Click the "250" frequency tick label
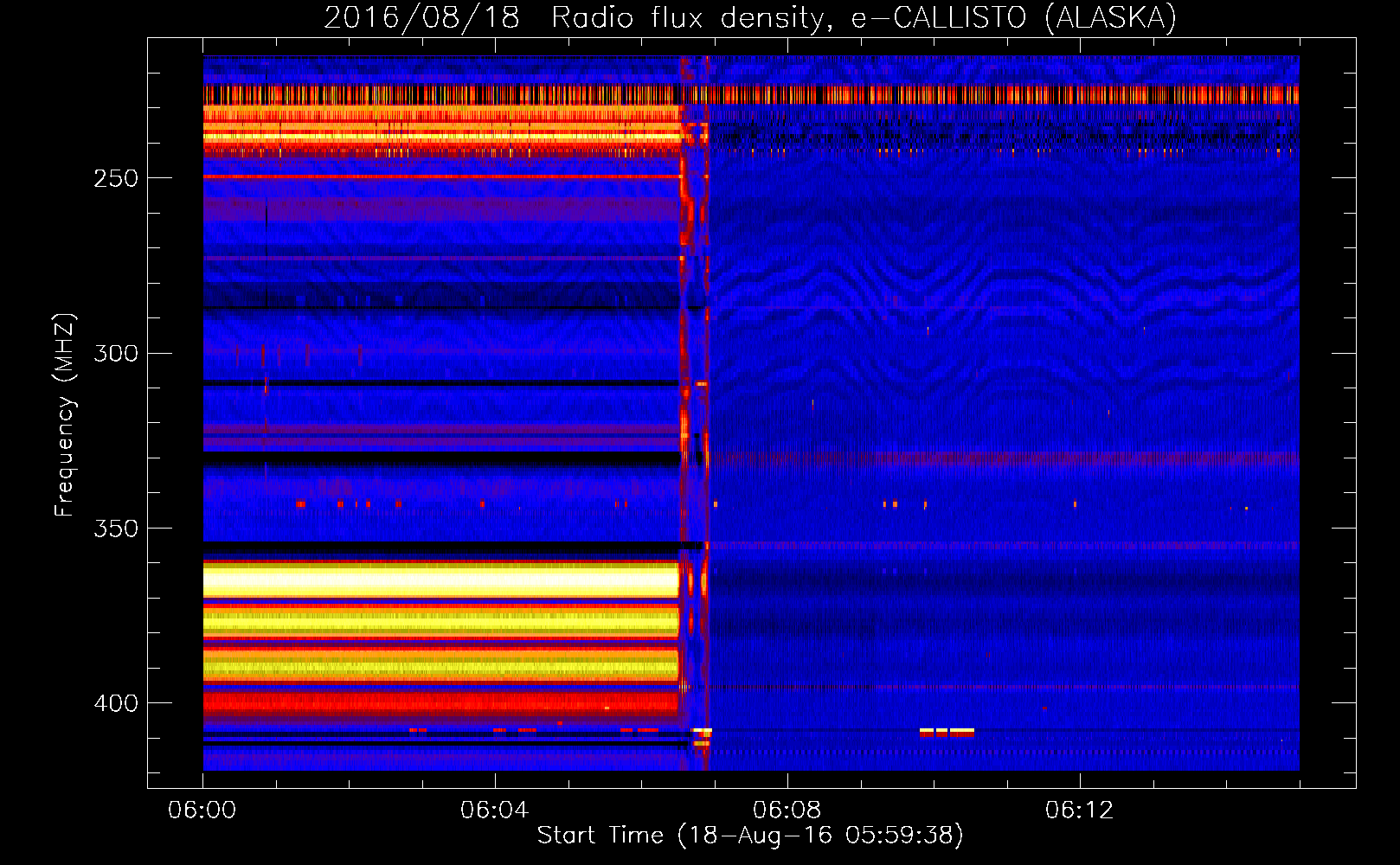Screen dimensions: 1400x865 (x=116, y=178)
